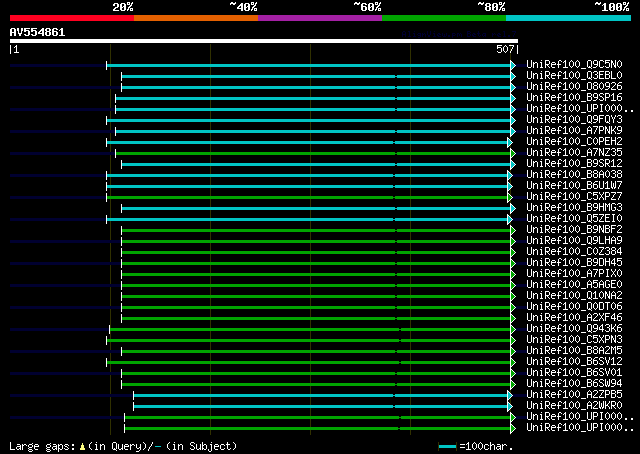The height and width of the screenshot is (454, 640).
Task: Click the arrowhead ending the UniRef100_Q9C5N0 alignment
Action: [513, 65]
